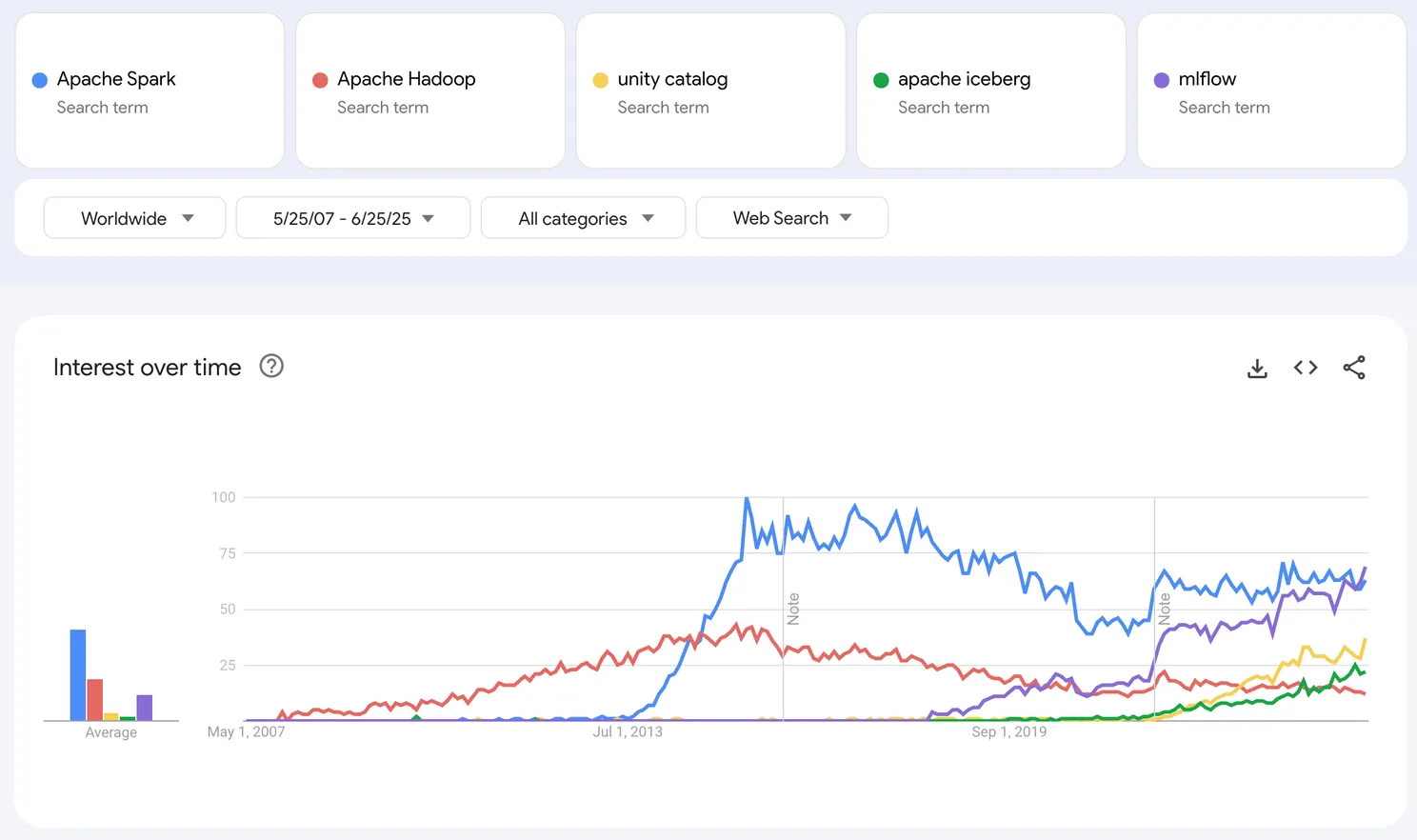Viewport: 1417px width, 840px height.
Task: Click the blue Average bar
Action: pyautogui.click(x=78, y=674)
